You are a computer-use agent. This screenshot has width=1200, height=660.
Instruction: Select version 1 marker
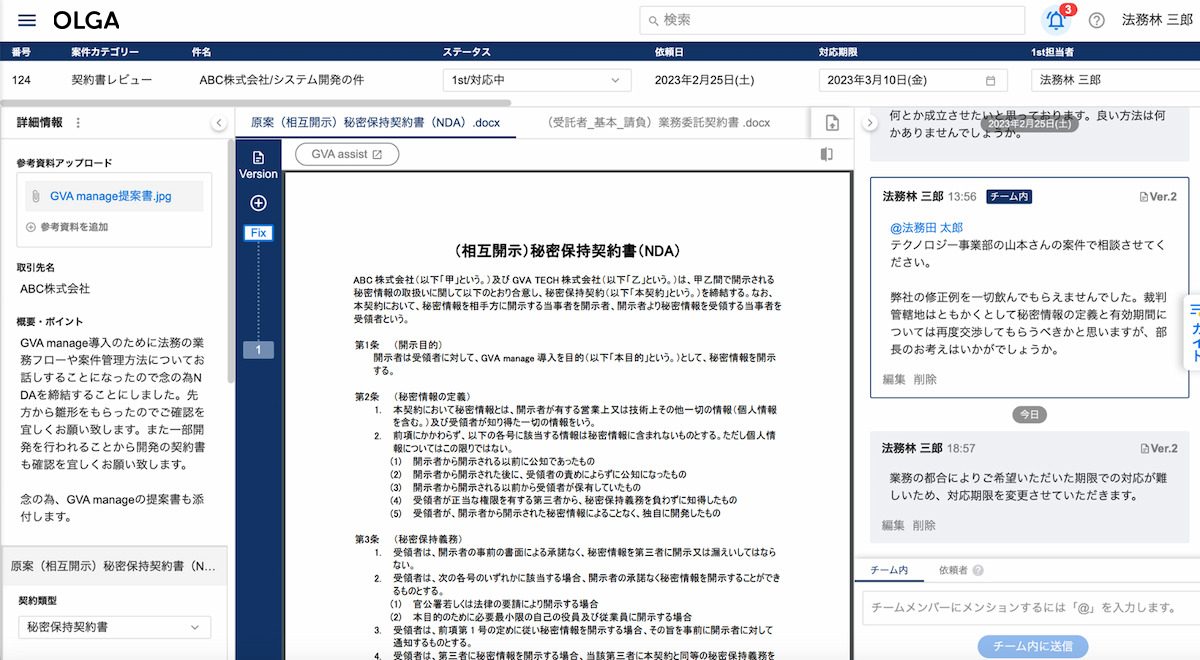[x=258, y=350]
